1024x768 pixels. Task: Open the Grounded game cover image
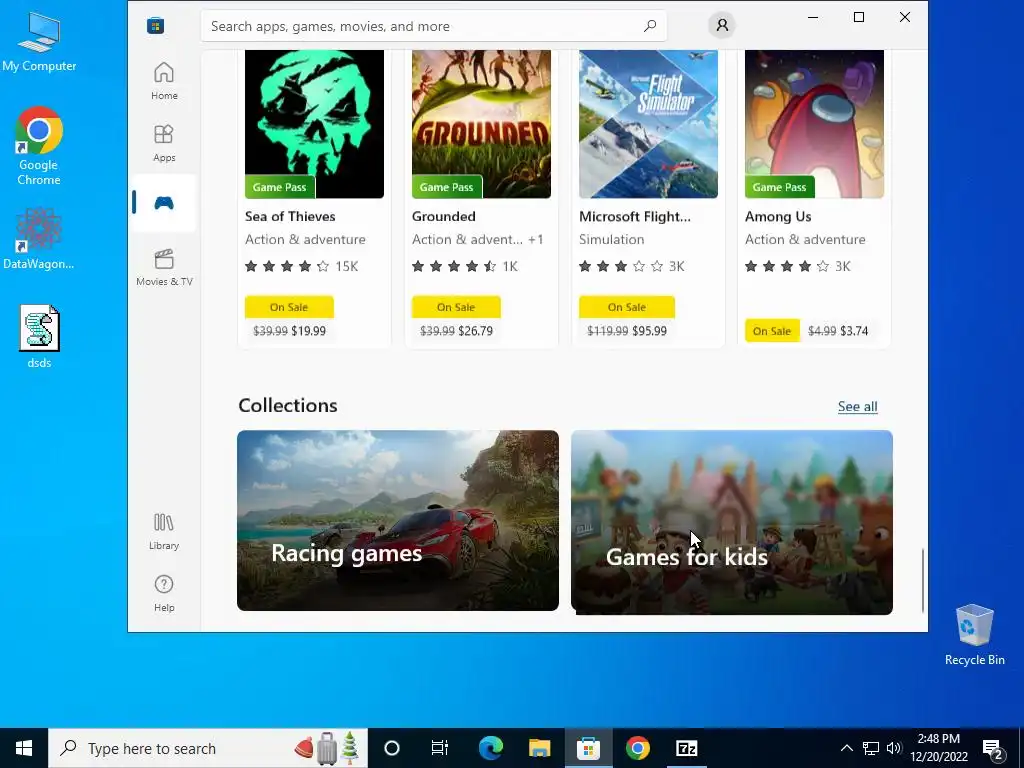click(x=481, y=124)
